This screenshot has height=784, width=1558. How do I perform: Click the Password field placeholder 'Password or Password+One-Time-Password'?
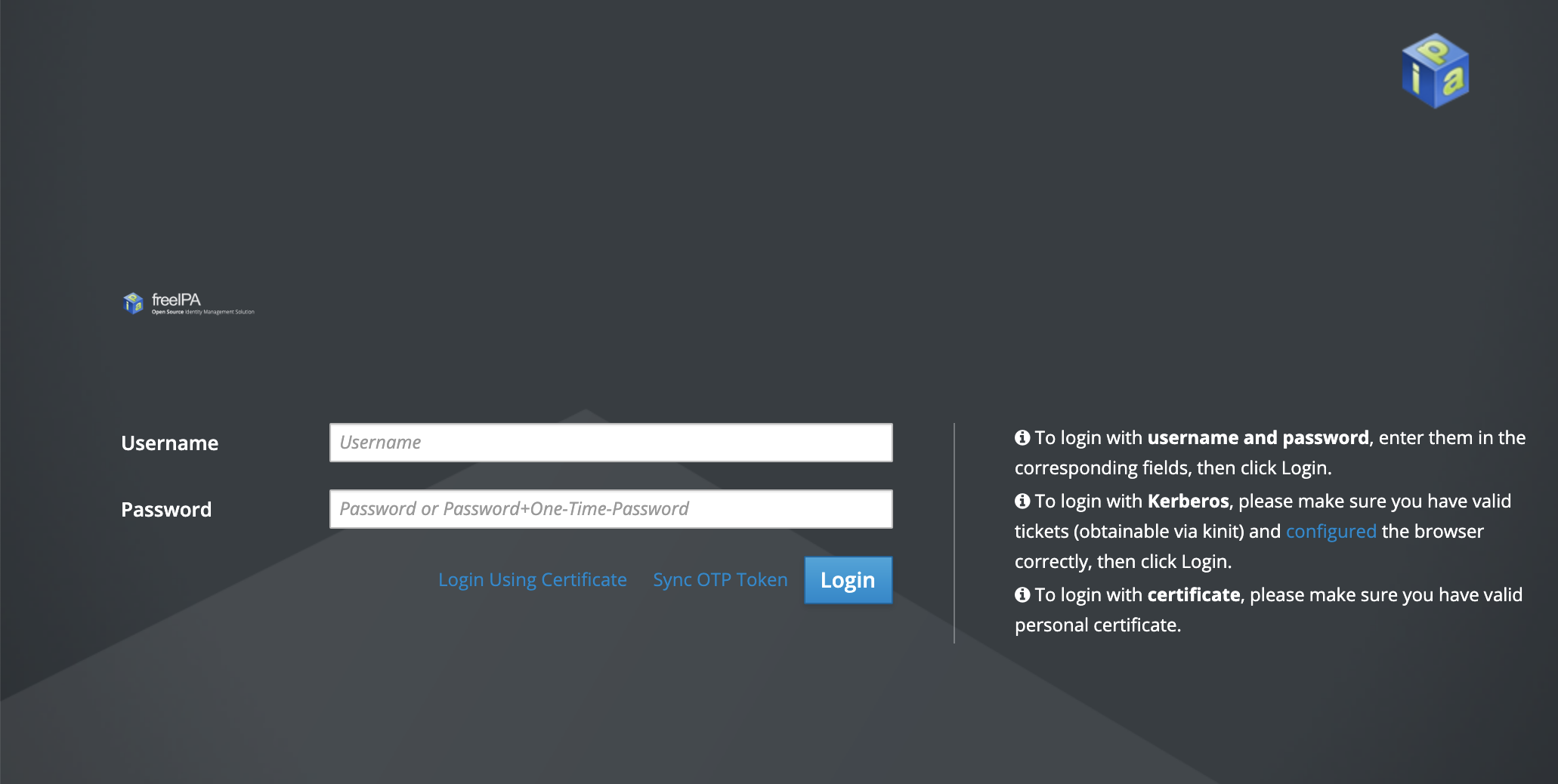coord(513,508)
